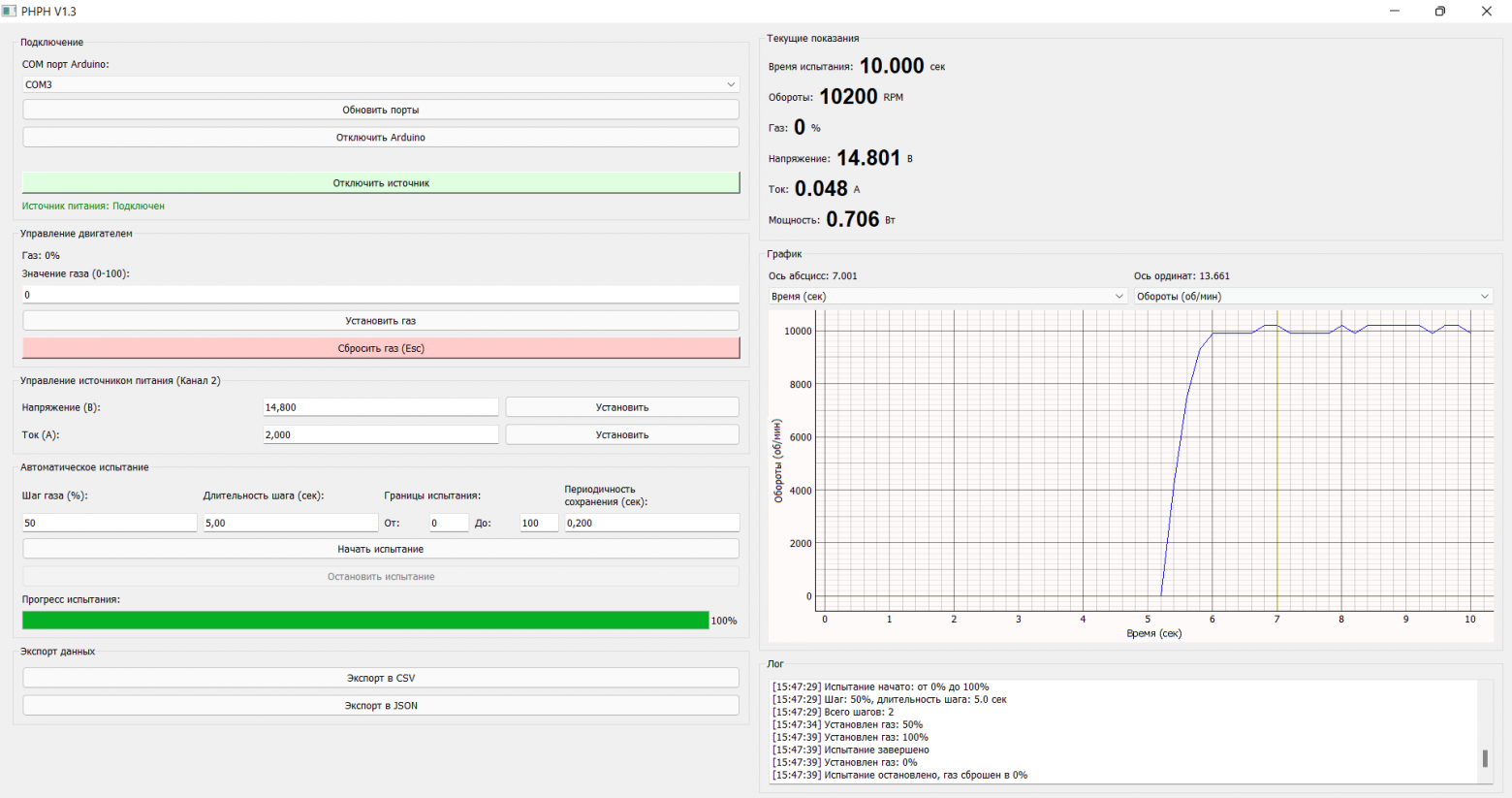Click Установить button next to current field
The width and height of the screenshot is (1512, 798).
point(622,434)
